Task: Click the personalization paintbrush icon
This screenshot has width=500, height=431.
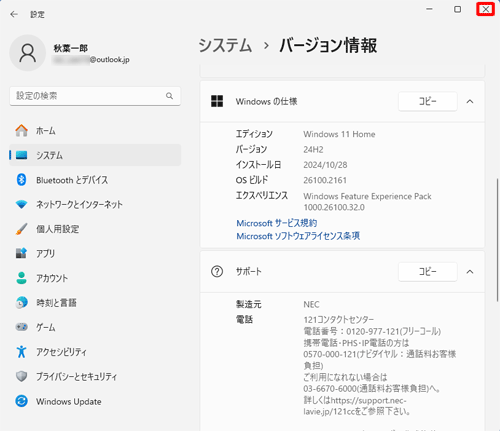Action: pos(22,229)
